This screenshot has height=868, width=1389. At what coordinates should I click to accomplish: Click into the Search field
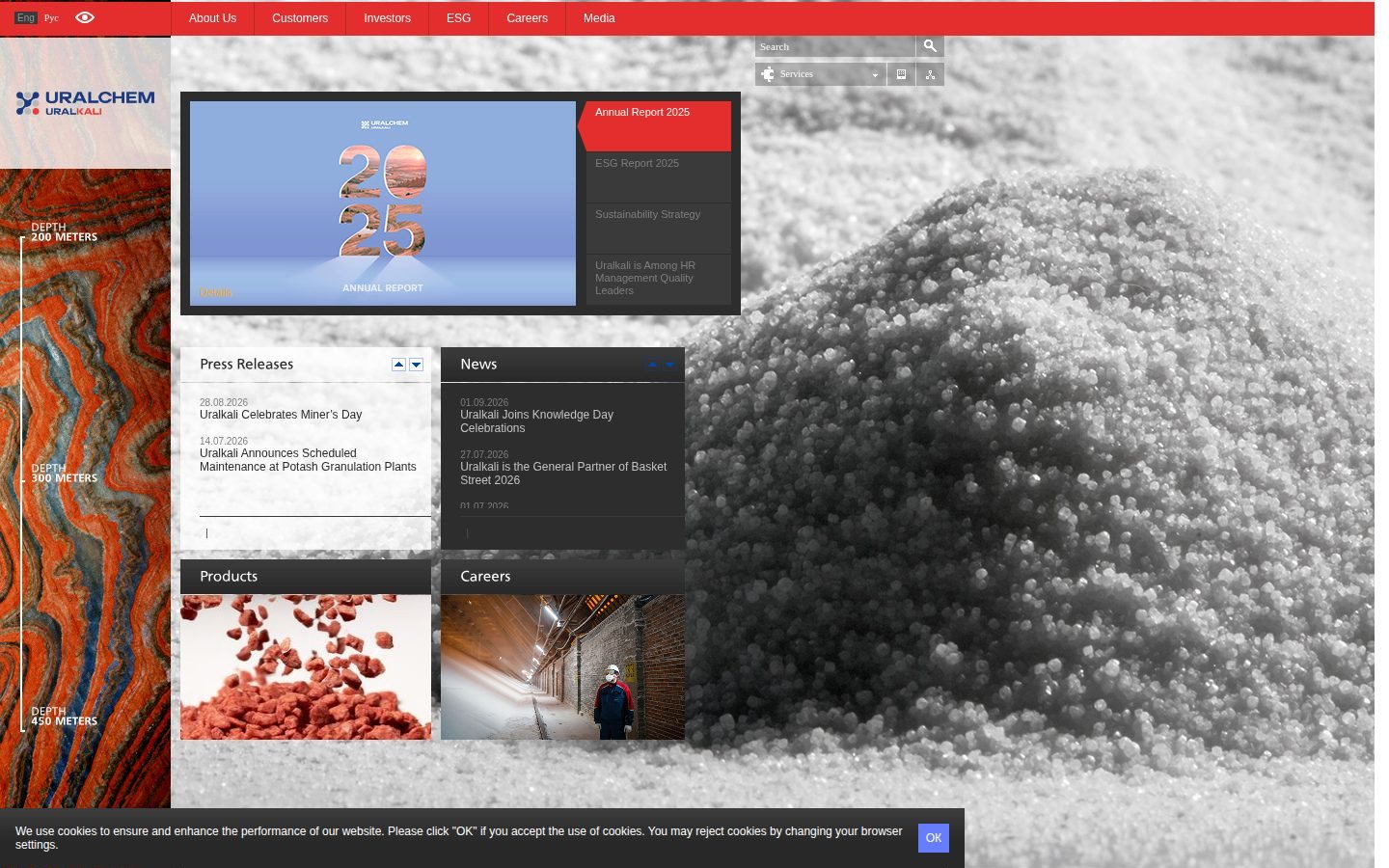click(835, 46)
